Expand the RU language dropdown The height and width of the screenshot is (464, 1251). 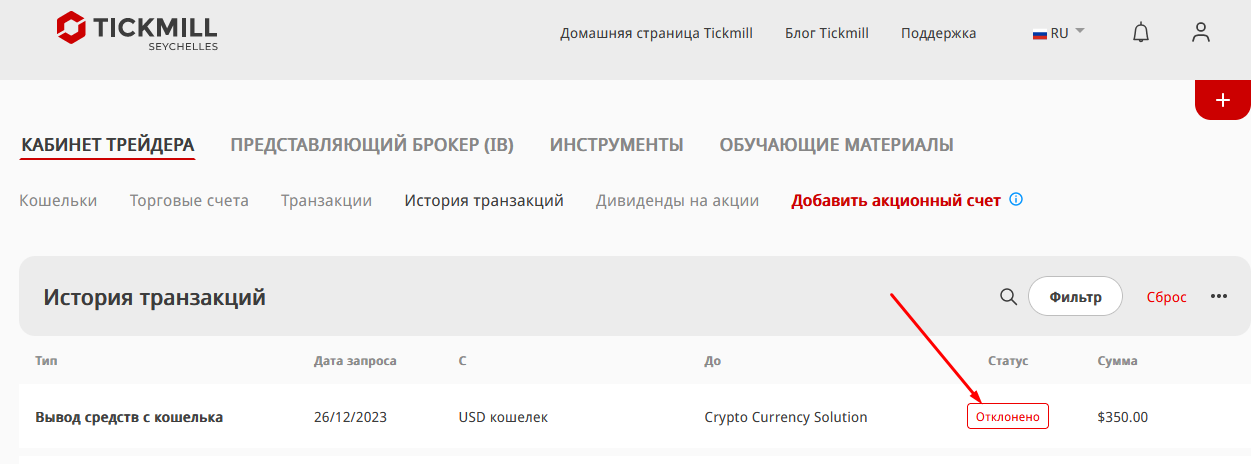1059,33
